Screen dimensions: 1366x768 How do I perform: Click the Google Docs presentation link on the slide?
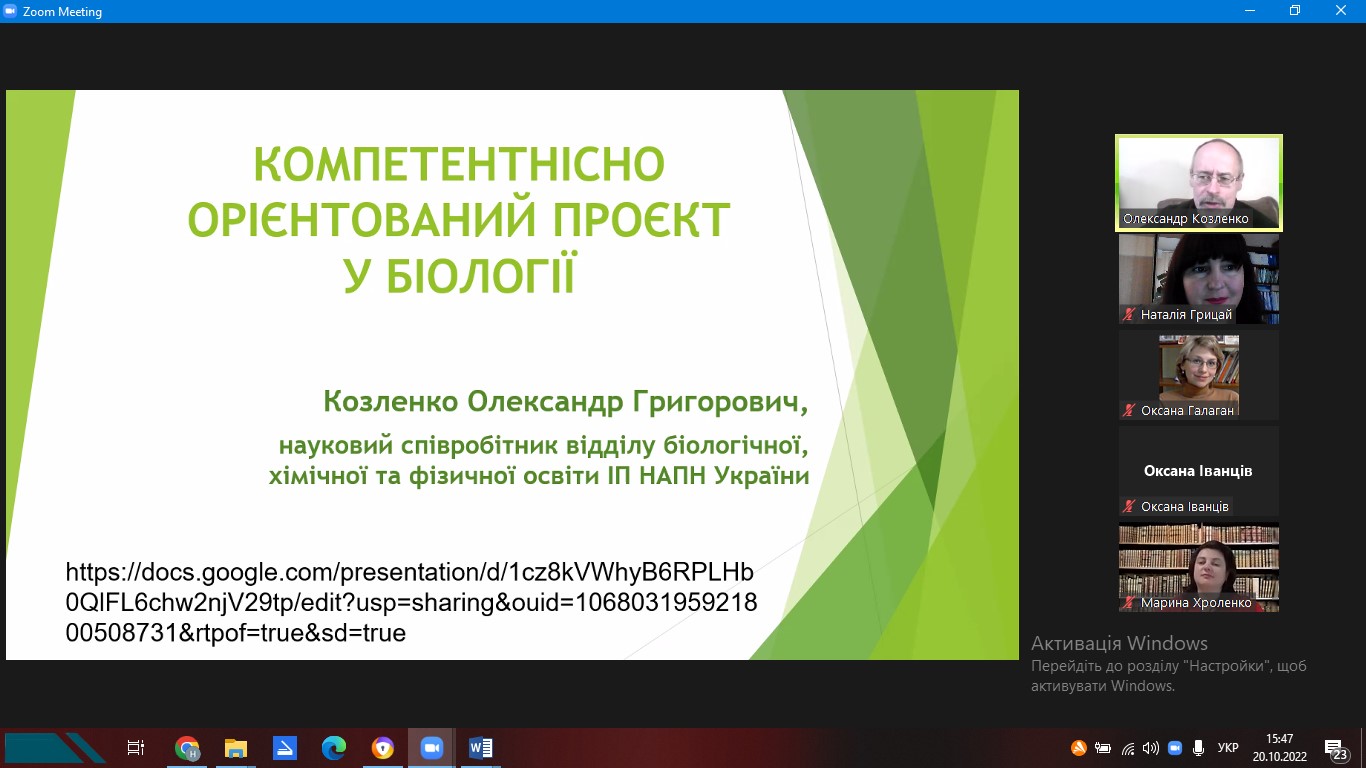411,603
